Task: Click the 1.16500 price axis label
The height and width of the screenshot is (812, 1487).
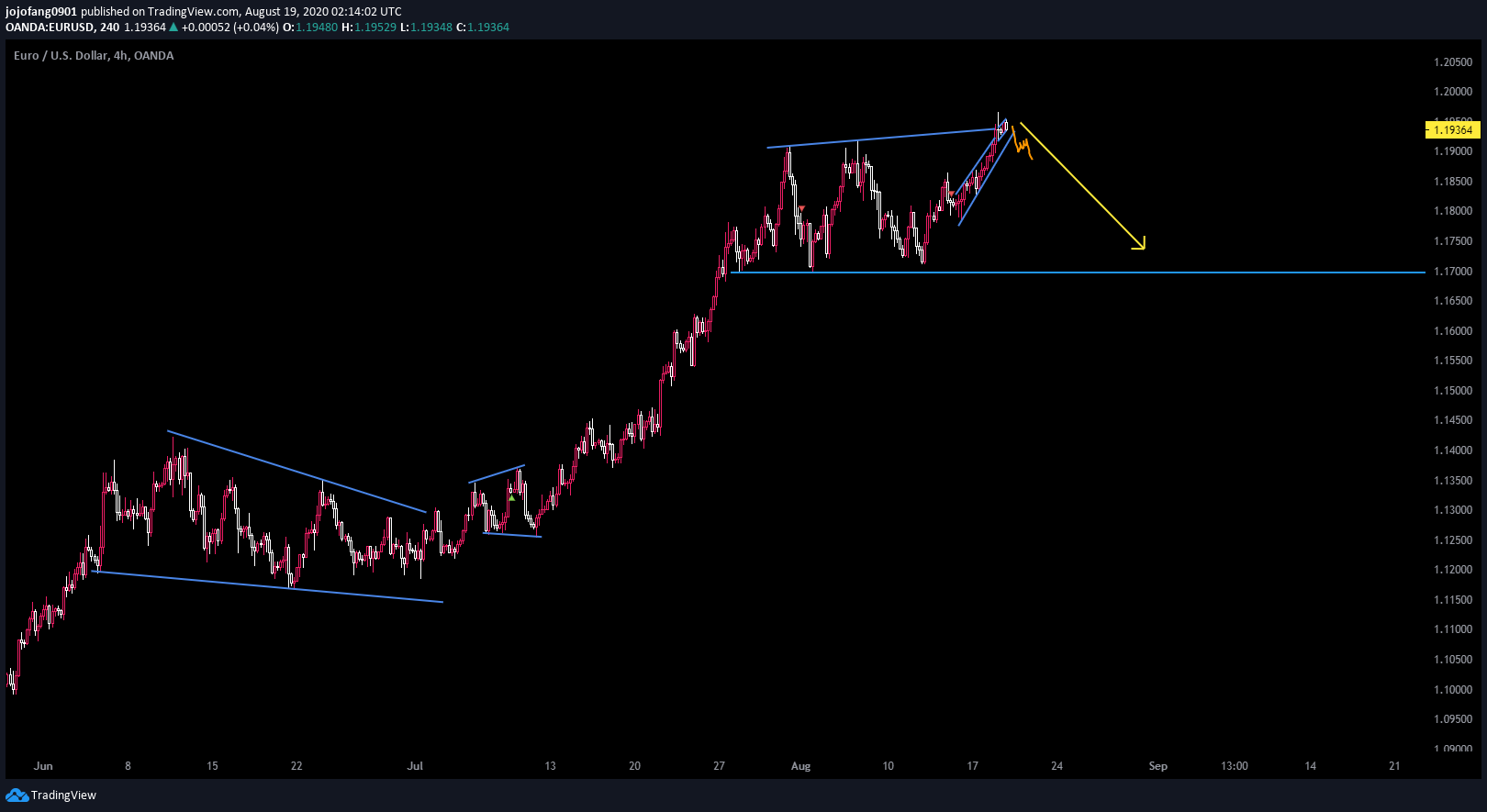Action: pos(1453,301)
